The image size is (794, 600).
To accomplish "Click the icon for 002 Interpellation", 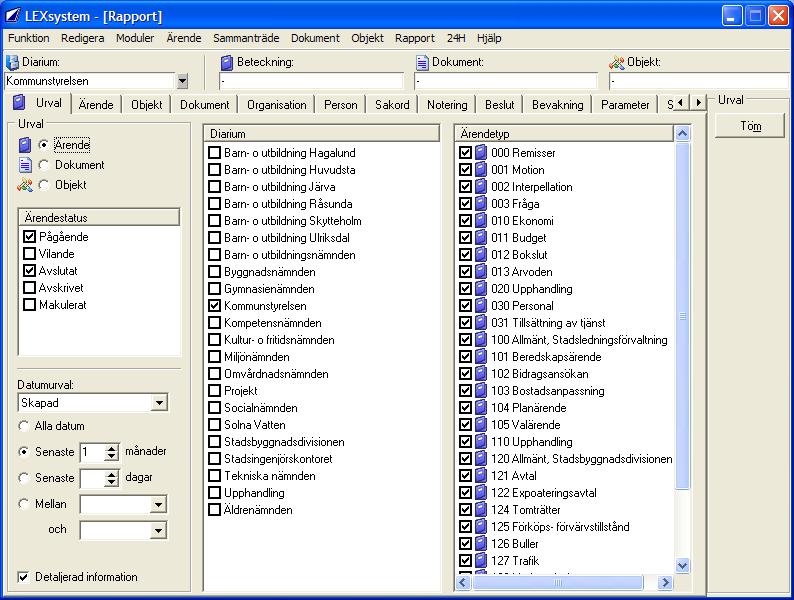I will click(481, 187).
